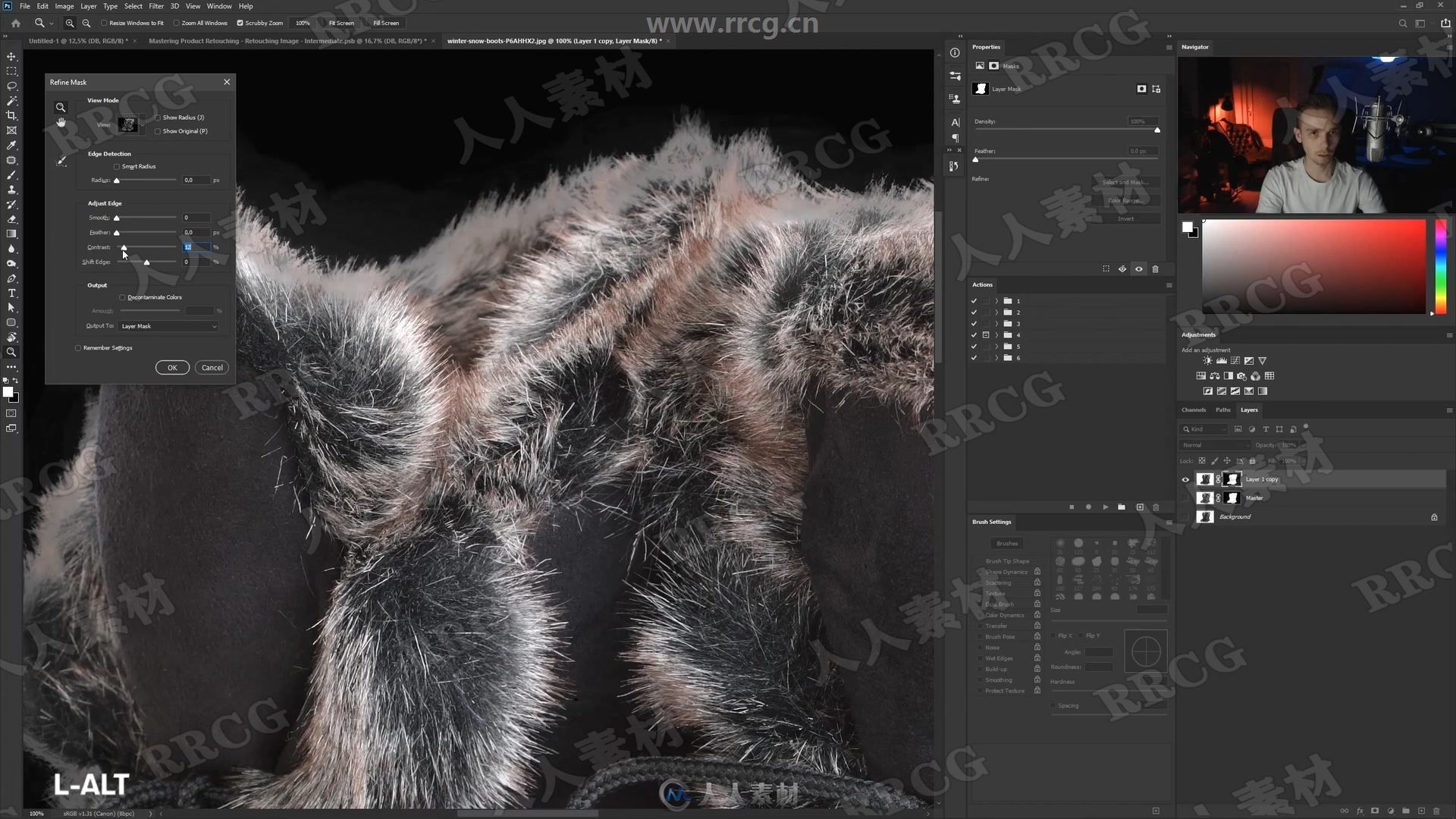Enable Show Original (P) checkbox
The image size is (1456, 819).
tap(158, 131)
